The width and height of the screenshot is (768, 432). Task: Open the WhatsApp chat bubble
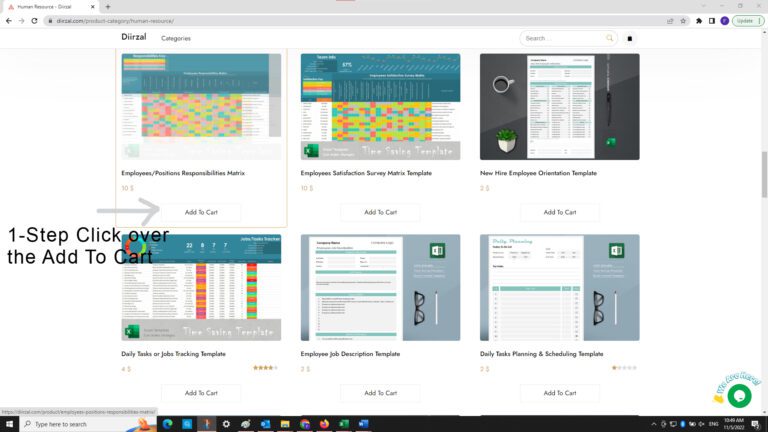tap(739, 396)
